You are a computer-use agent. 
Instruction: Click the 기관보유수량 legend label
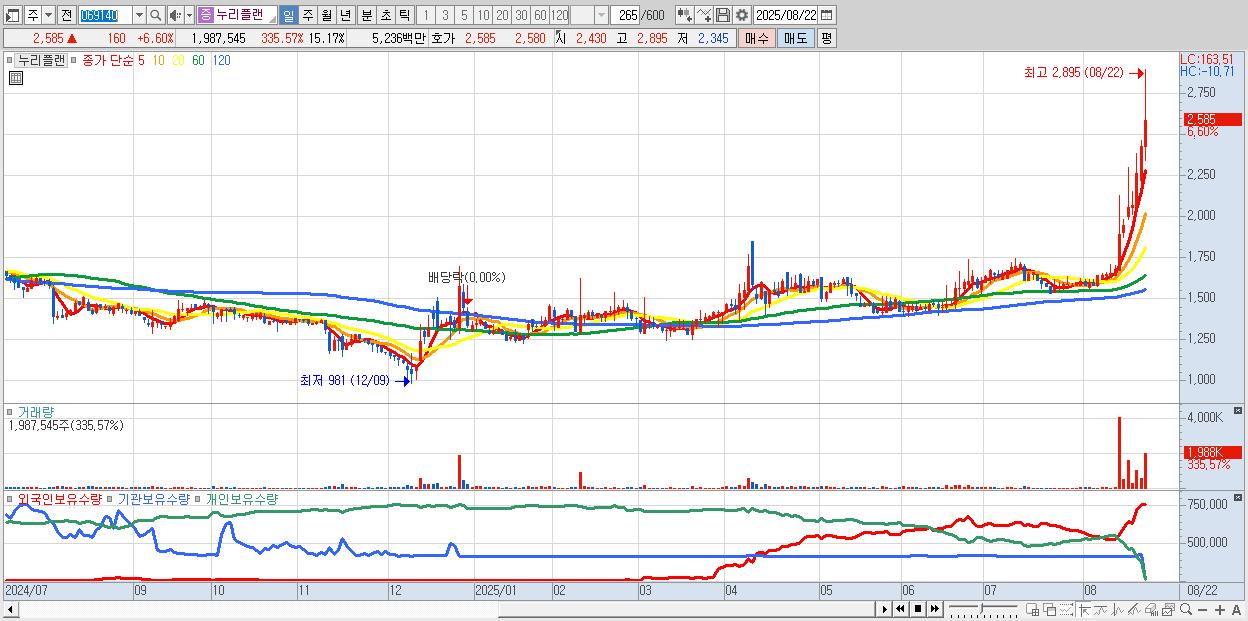(x=154, y=499)
